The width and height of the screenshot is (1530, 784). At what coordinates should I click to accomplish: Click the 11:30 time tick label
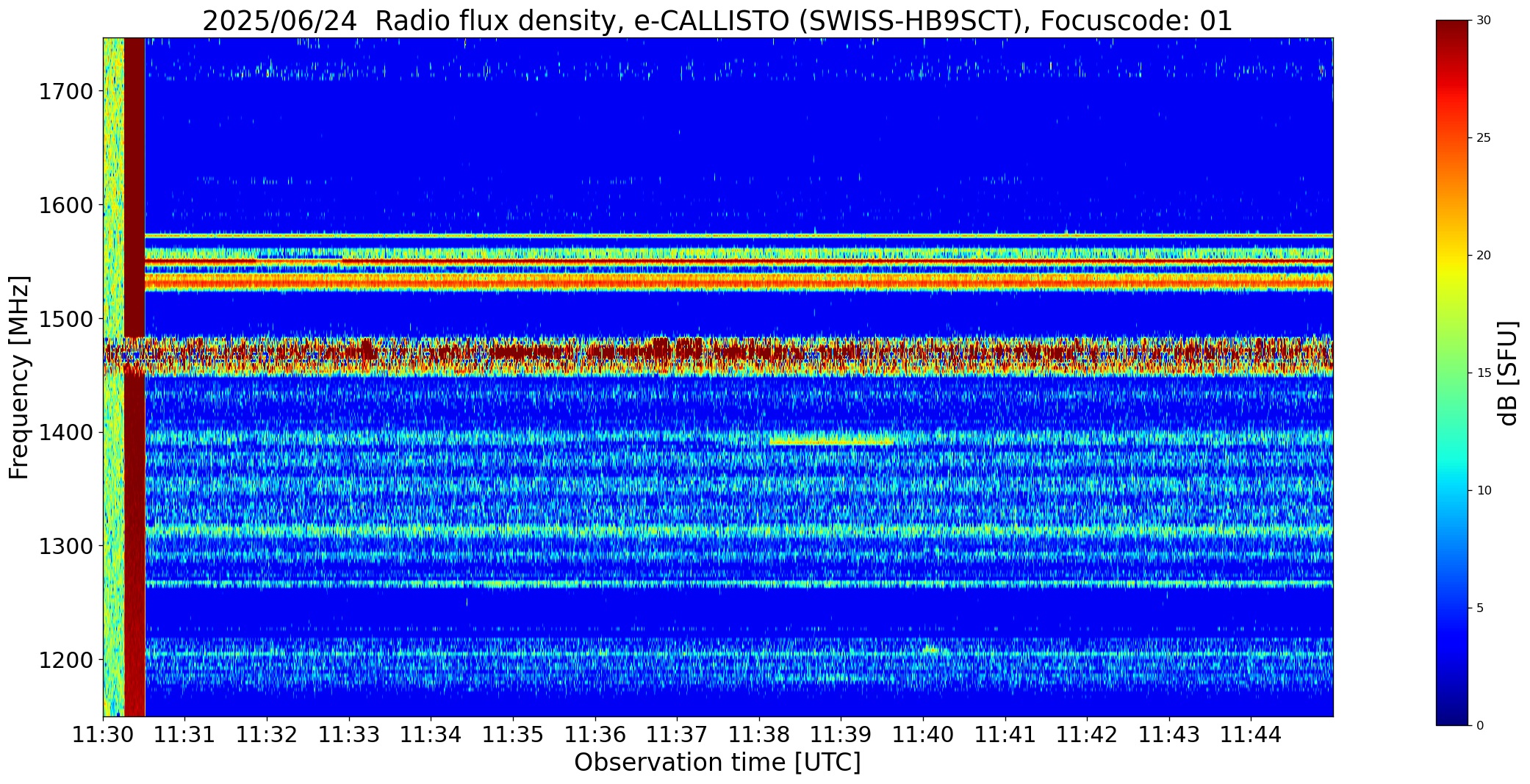(x=103, y=734)
